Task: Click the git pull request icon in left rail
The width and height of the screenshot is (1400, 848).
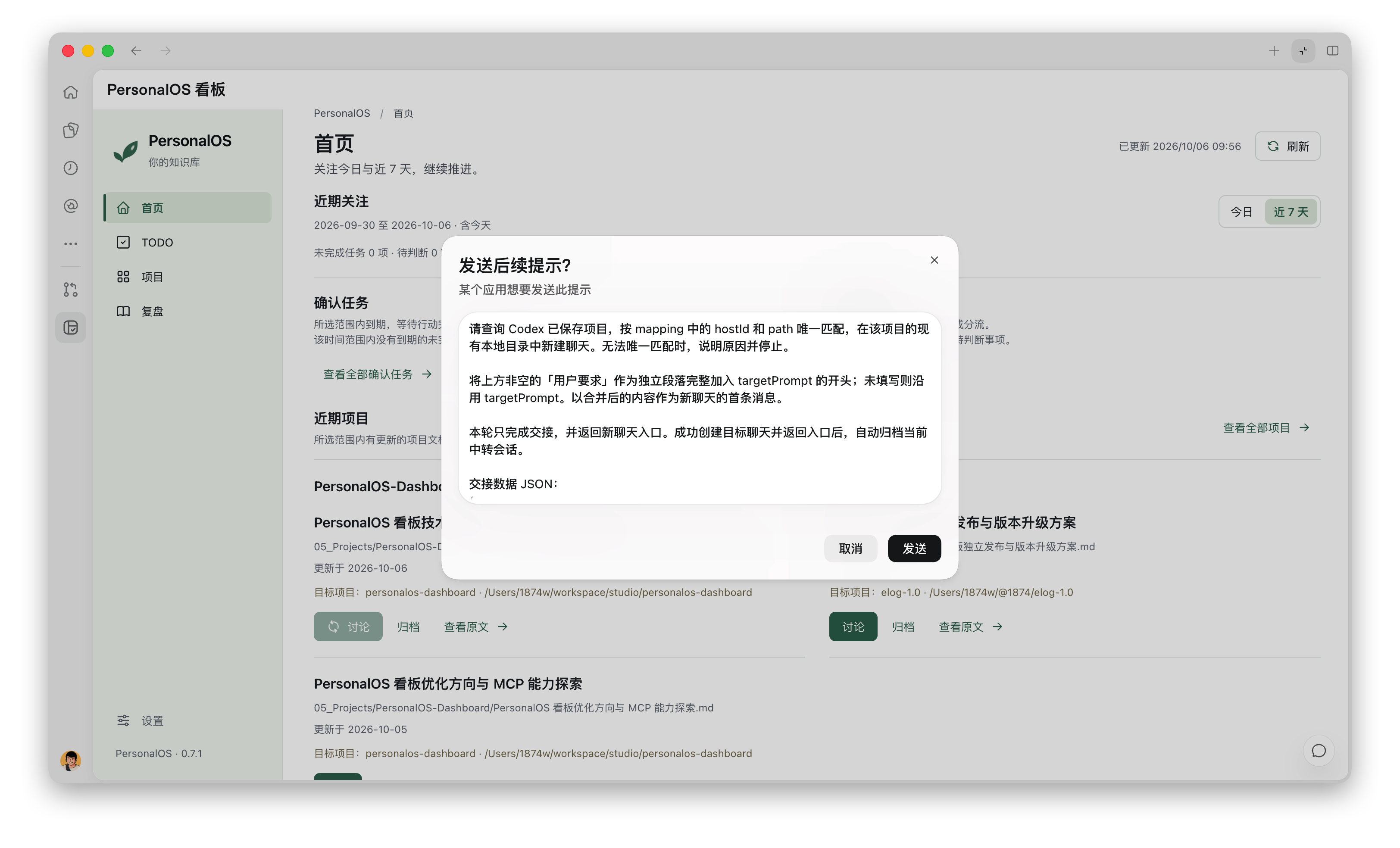Action: tap(70, 290)
